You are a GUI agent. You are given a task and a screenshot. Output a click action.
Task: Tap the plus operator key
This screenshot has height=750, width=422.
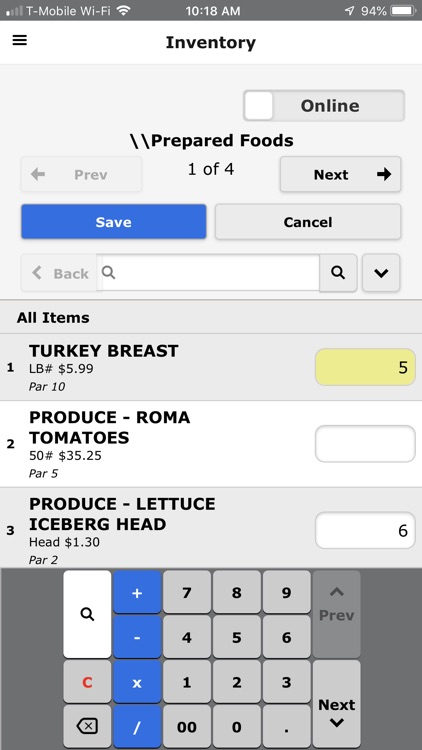pyautogui.click(x=137, y=592)
